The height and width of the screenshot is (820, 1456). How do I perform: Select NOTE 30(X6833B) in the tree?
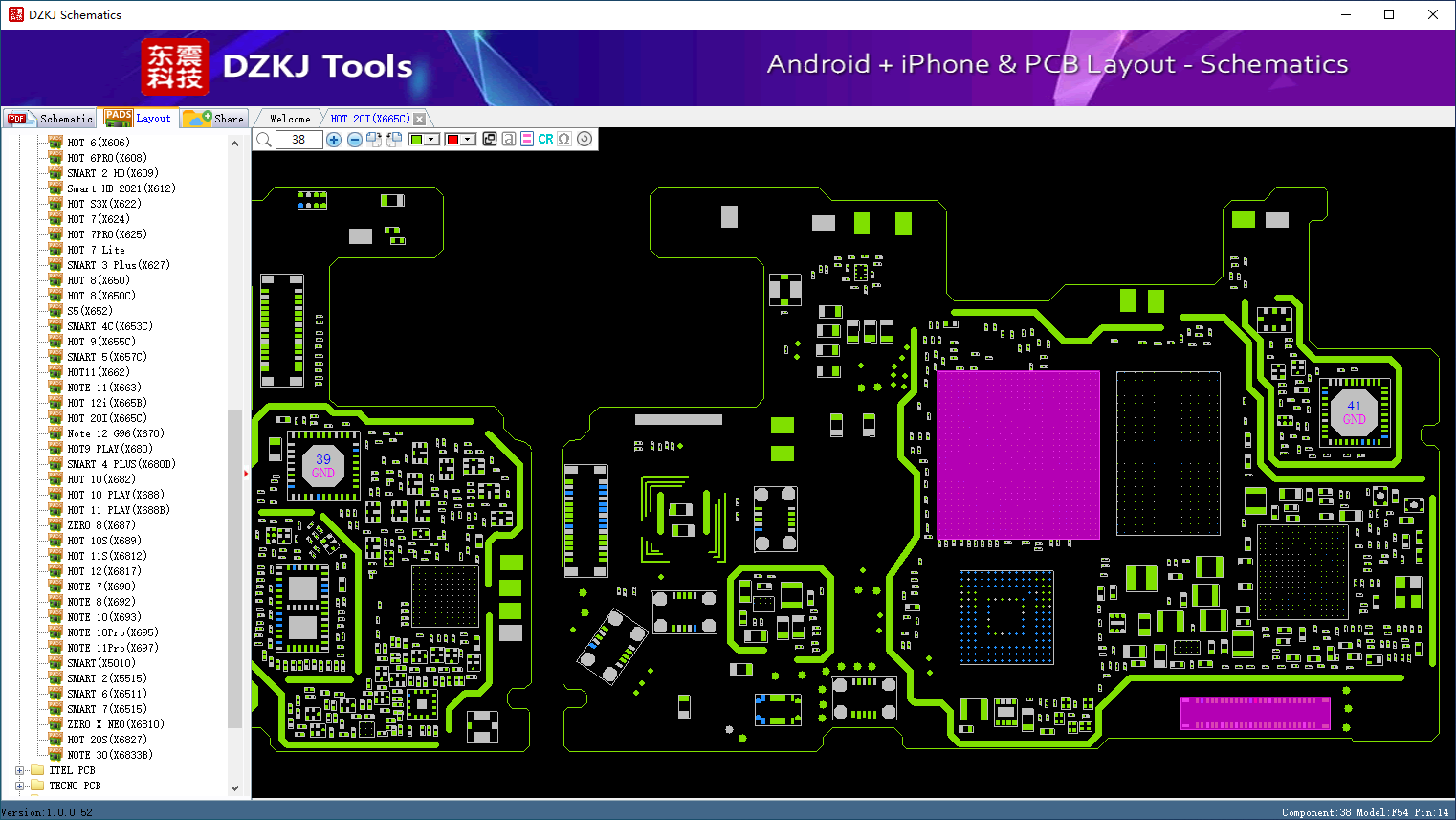[x=110, y=755]
